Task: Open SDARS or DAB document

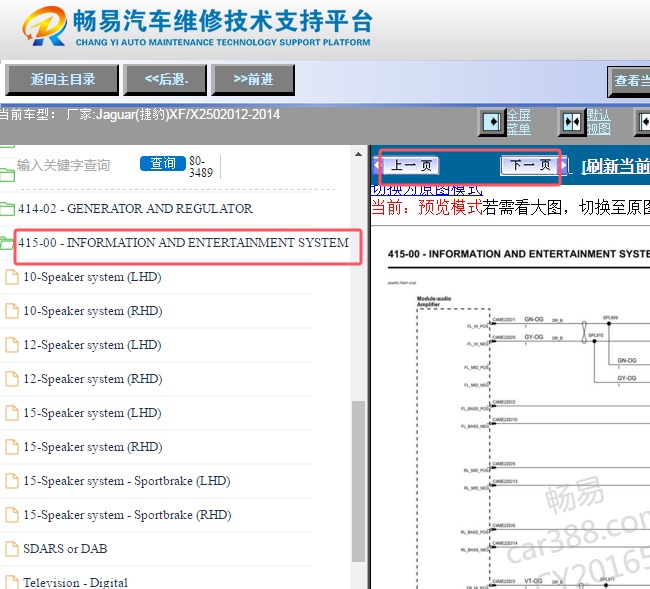Action: click(x=65, y=548)
